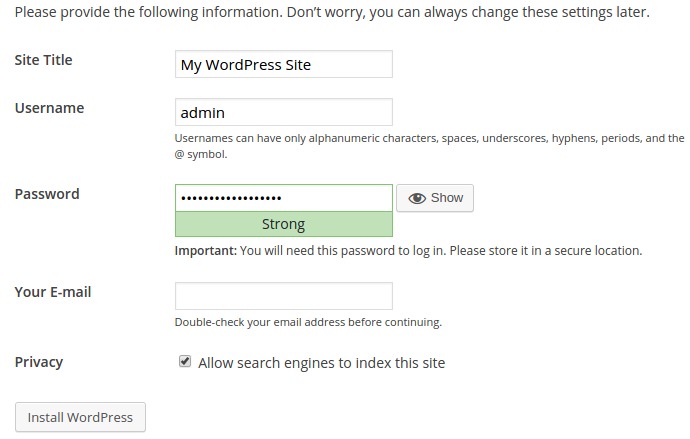This screenshot has width=690, height=439.
Task: Click the '@ symbol.' hint line
Action: click(x=201, y=154)
